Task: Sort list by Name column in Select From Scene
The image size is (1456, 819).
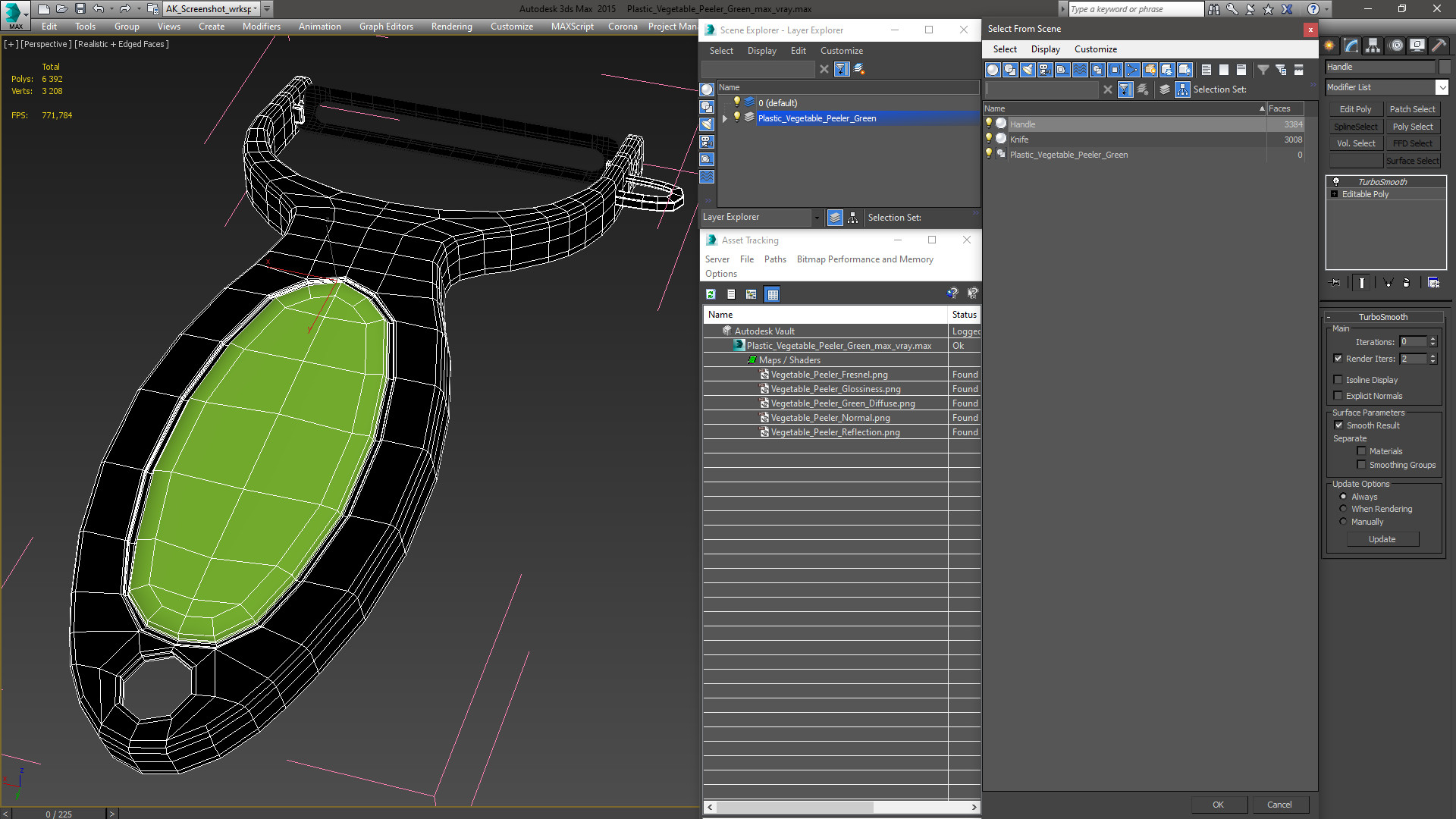Action: (1125, 108)
